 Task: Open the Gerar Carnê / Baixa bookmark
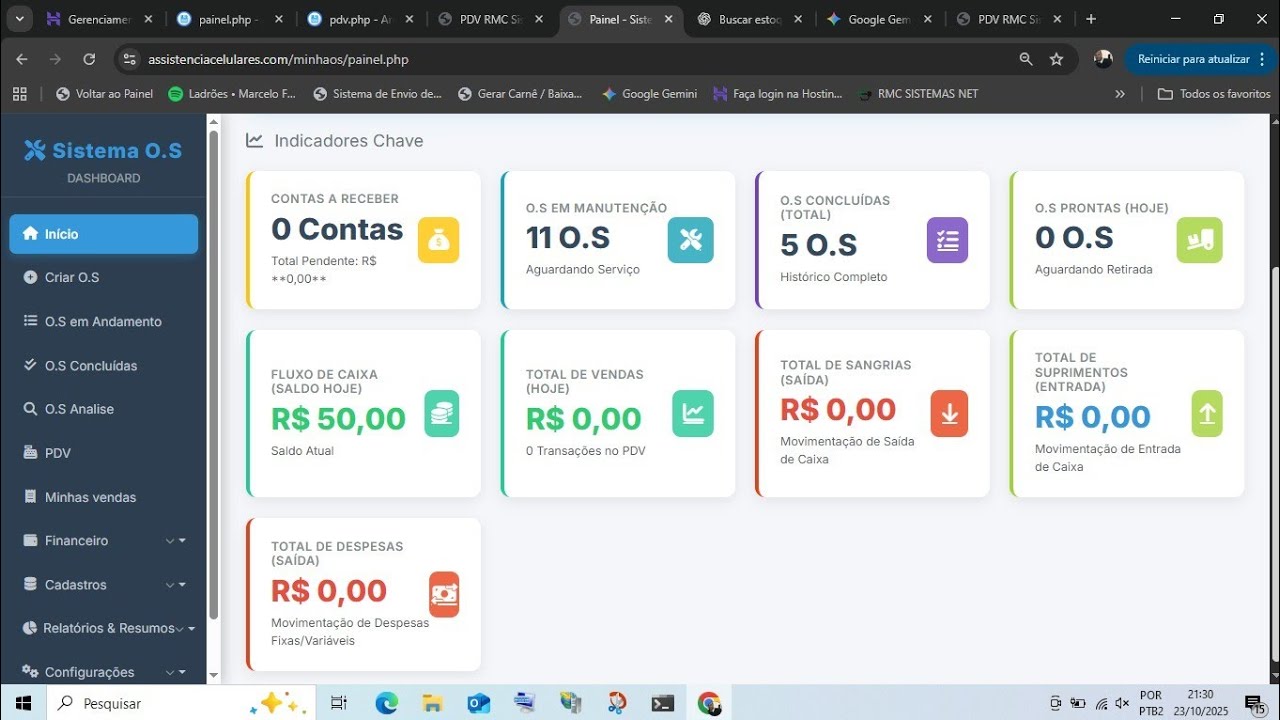point(520,94)
